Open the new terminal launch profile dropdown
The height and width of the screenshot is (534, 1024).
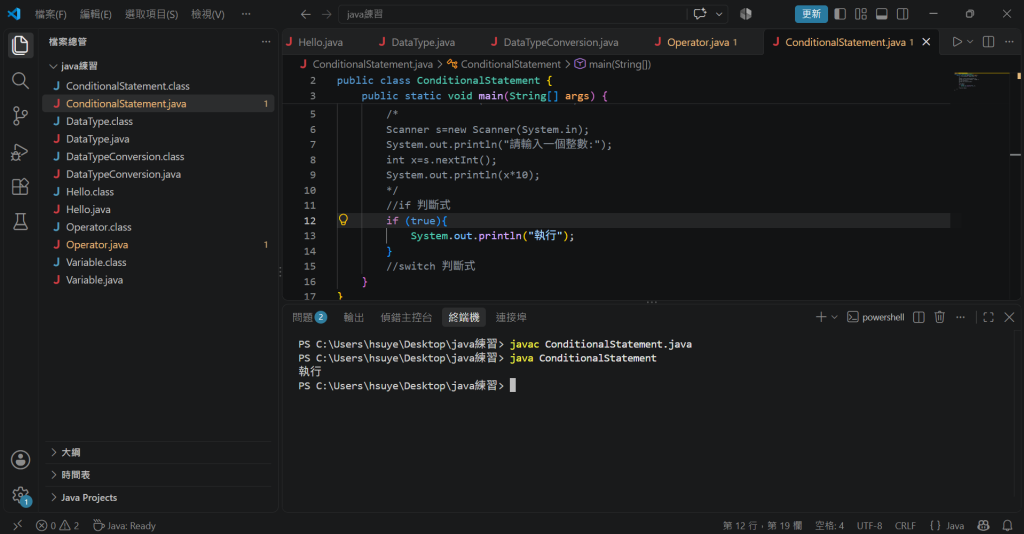(x=834, y=317)
